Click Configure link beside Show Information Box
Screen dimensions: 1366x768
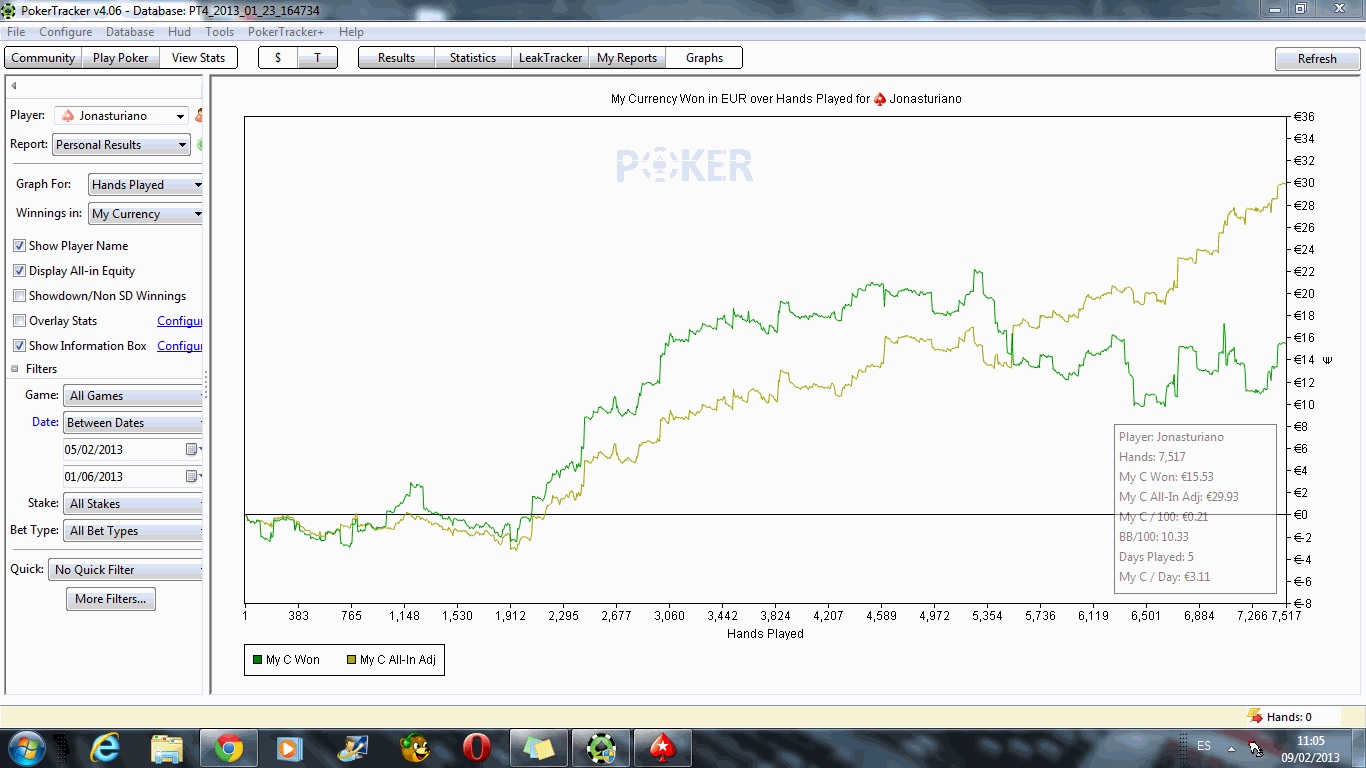(x=180, y=346)
